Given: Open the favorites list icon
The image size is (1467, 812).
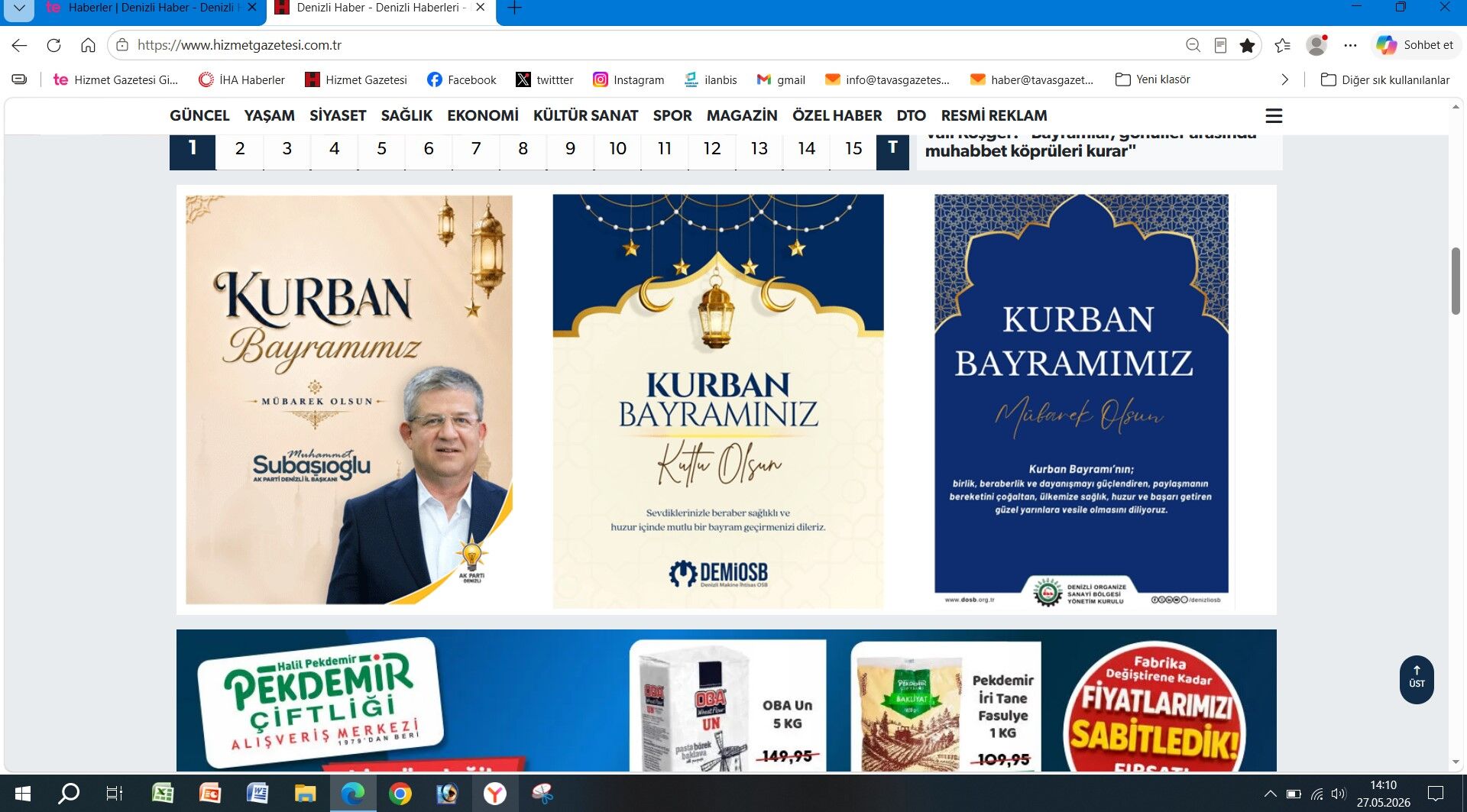Looking at the screenshot, I should pos(1283,45).
